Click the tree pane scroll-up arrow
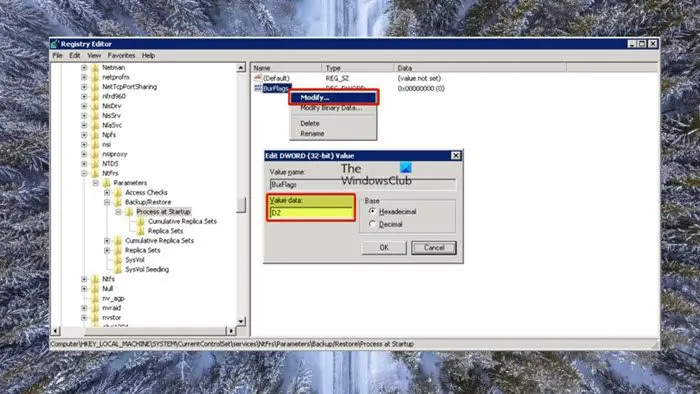700x394 pixels. click(x=241, y=68)
